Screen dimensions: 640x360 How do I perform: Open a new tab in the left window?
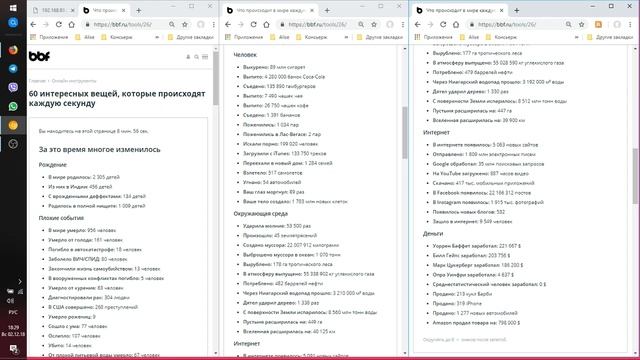coord(138,10)
